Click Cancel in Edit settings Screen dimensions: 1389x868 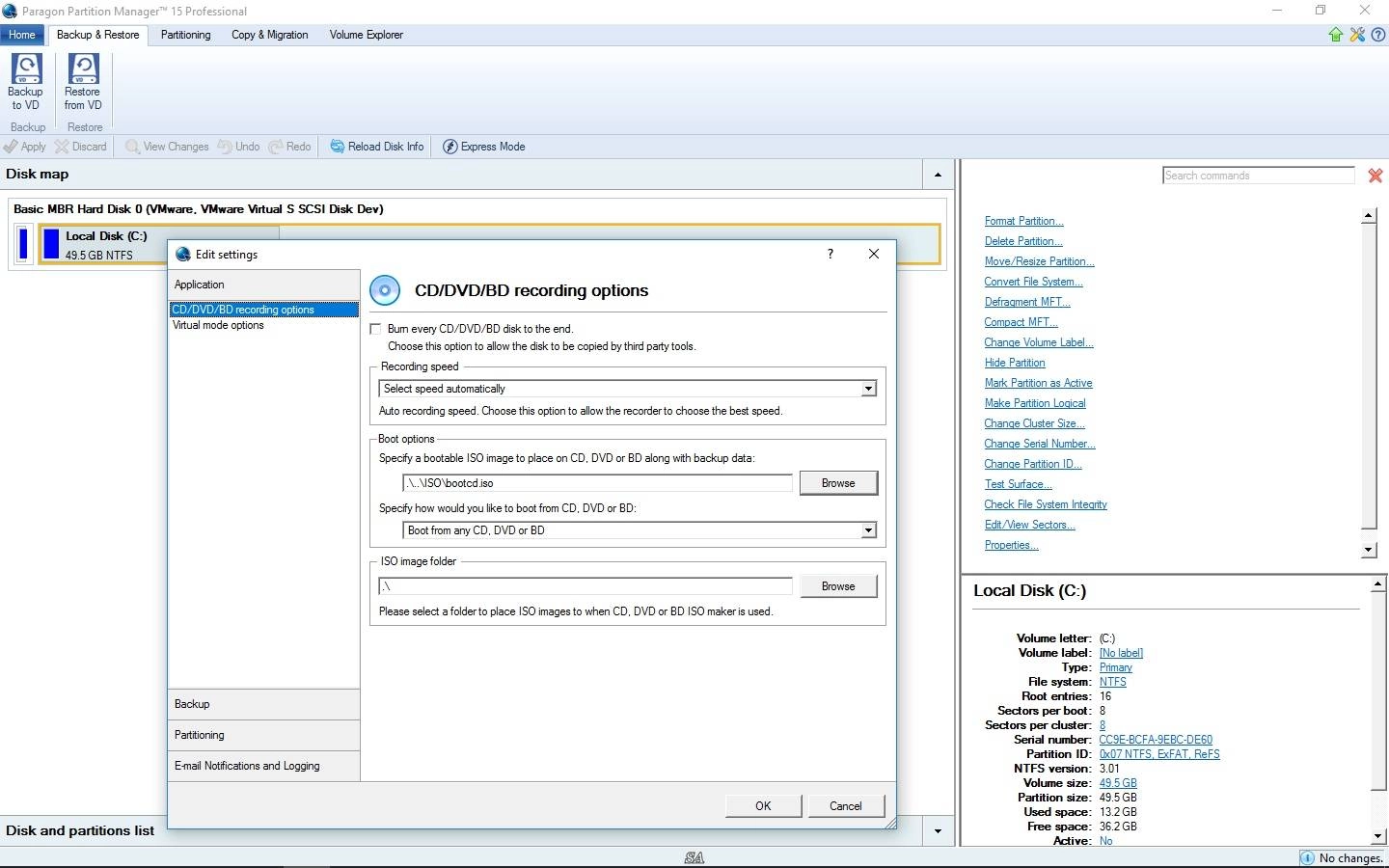[846, 806]
